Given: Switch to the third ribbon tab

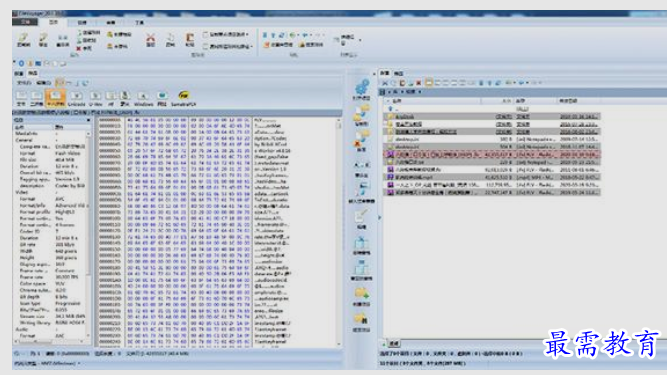Looking at the screenshot, I should pos(82,22).
